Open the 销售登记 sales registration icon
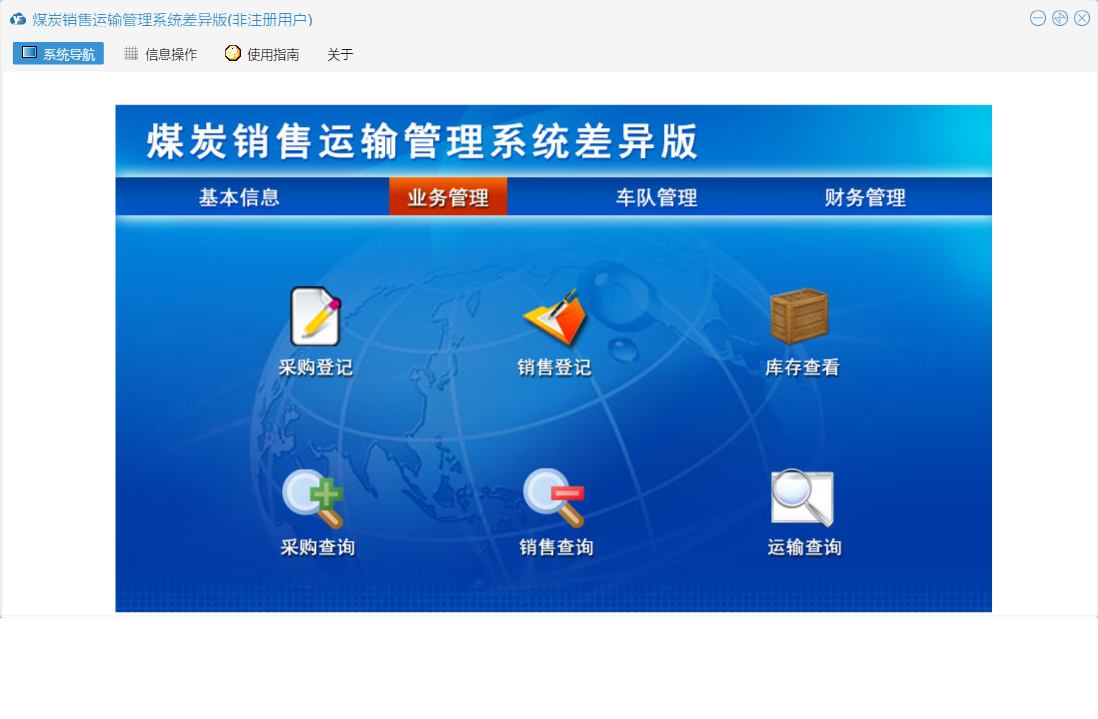The width and height of the screenshot is (1098, 719). (554, 317)
